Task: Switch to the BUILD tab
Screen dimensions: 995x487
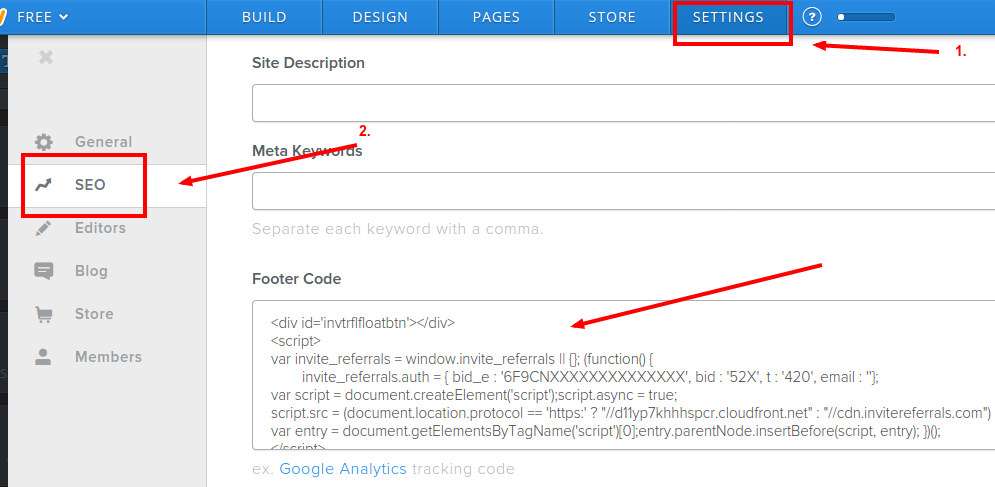Action: coord(264,17)
